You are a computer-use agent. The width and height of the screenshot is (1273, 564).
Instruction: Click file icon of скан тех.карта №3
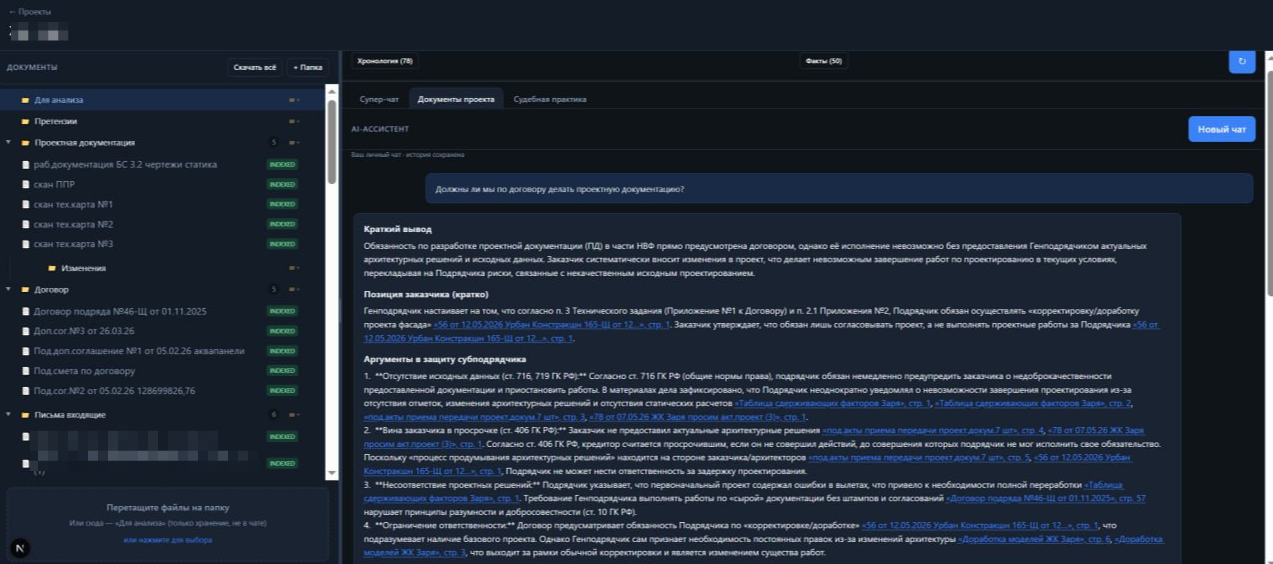(25, 244)
